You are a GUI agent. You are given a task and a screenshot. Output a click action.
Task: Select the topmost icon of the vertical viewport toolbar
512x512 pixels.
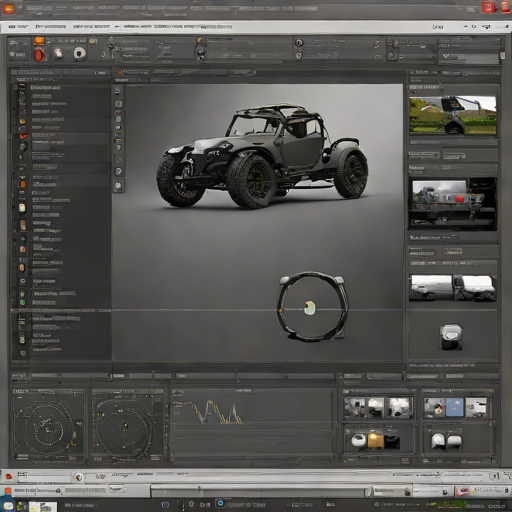(118, 91)
